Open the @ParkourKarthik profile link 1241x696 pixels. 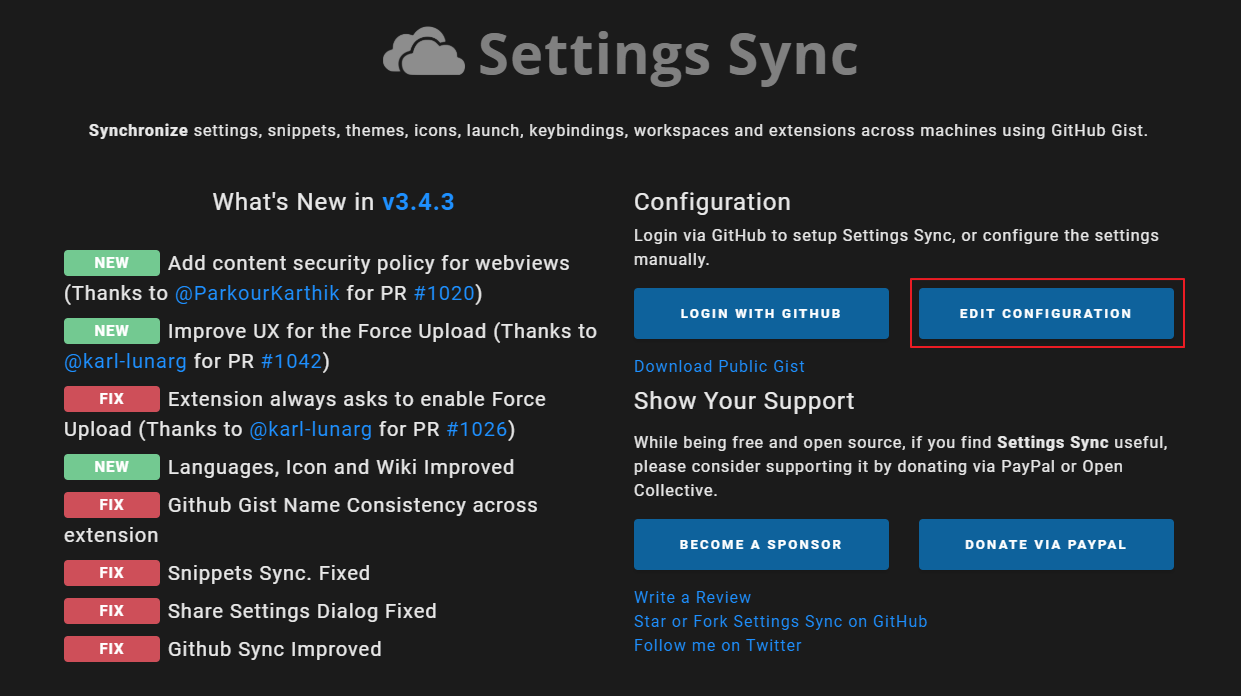point(258,293)
